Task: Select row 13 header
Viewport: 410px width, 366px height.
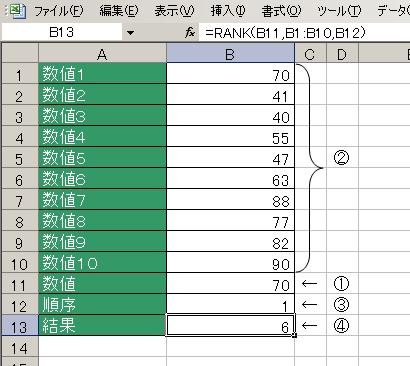Action: [x=20, y=326]
